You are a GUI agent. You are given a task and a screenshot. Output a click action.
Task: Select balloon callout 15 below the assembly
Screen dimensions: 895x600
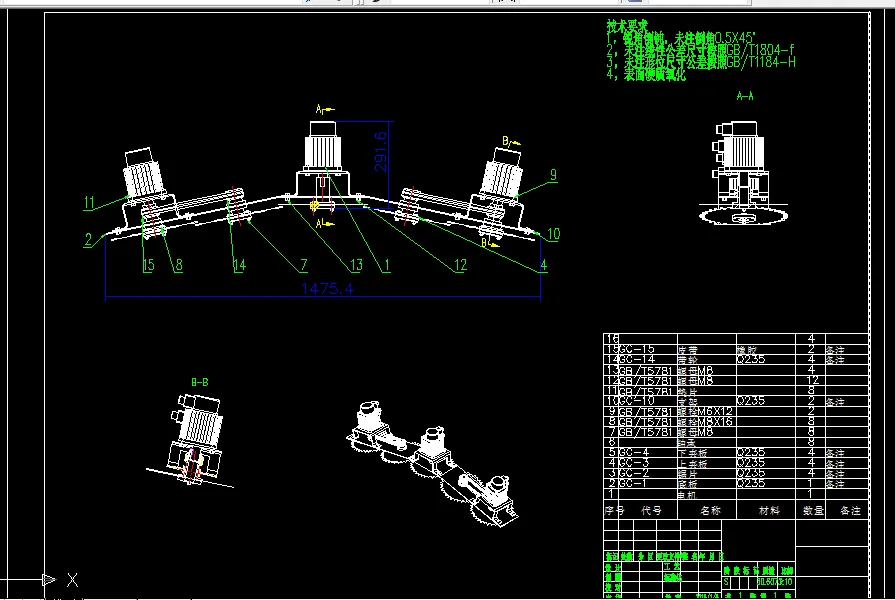tap(148, 265)
